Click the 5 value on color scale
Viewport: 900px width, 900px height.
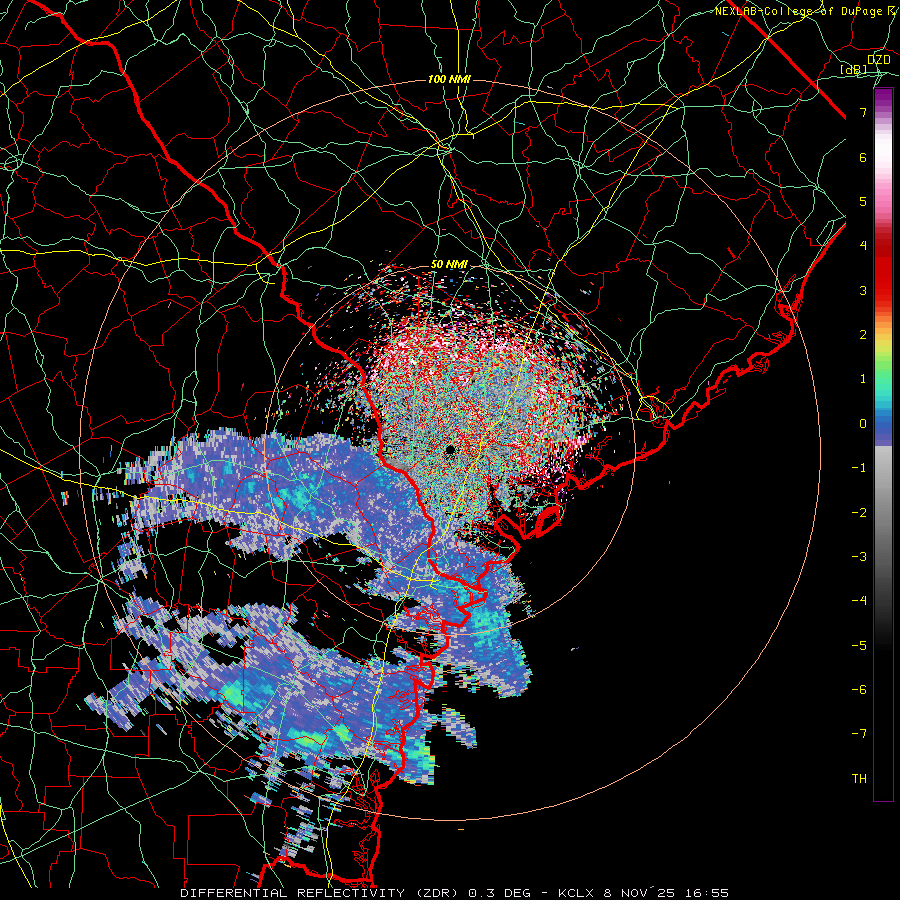(863, 201)
